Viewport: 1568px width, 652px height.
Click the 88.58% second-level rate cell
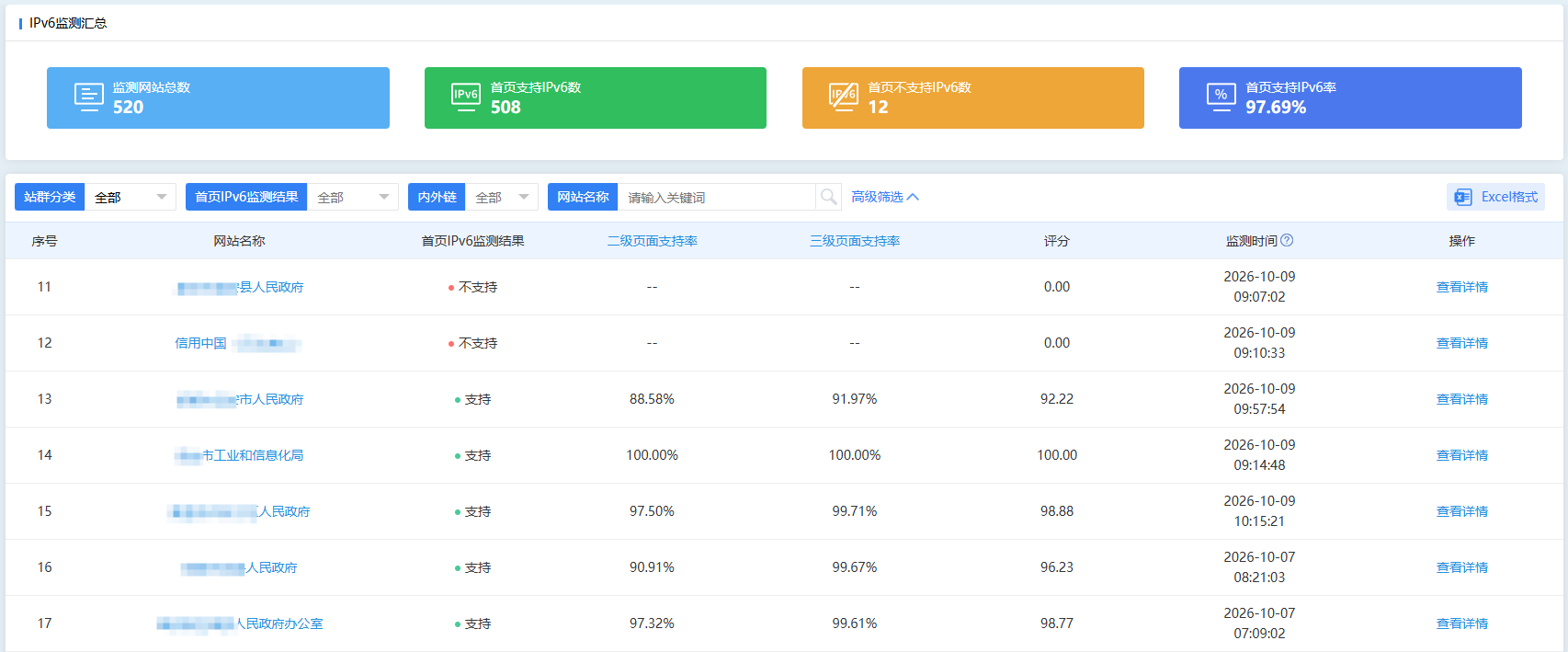[652, 399]
